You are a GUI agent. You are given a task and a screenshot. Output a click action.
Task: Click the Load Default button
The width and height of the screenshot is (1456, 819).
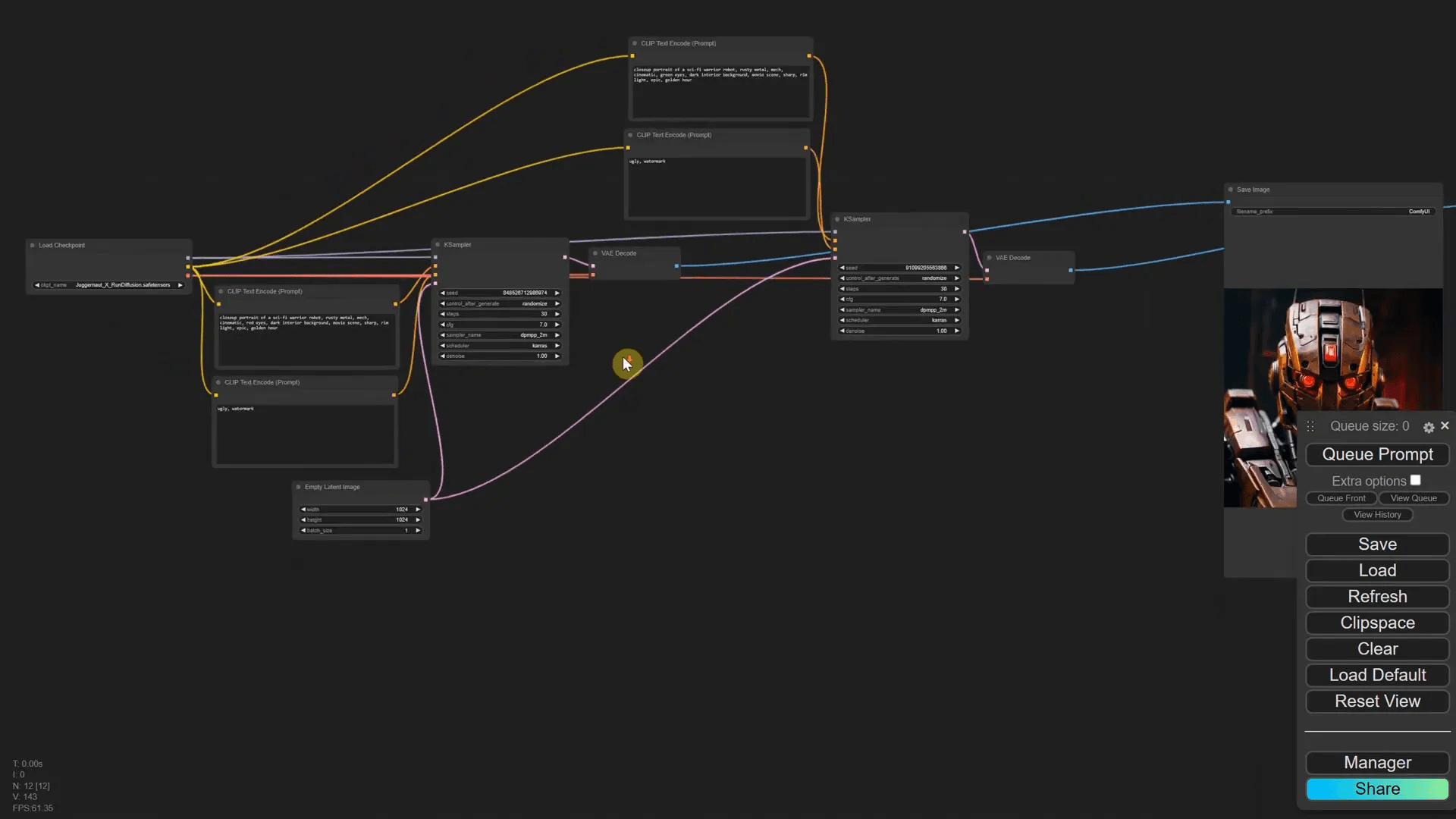(x=1377, y=675)
